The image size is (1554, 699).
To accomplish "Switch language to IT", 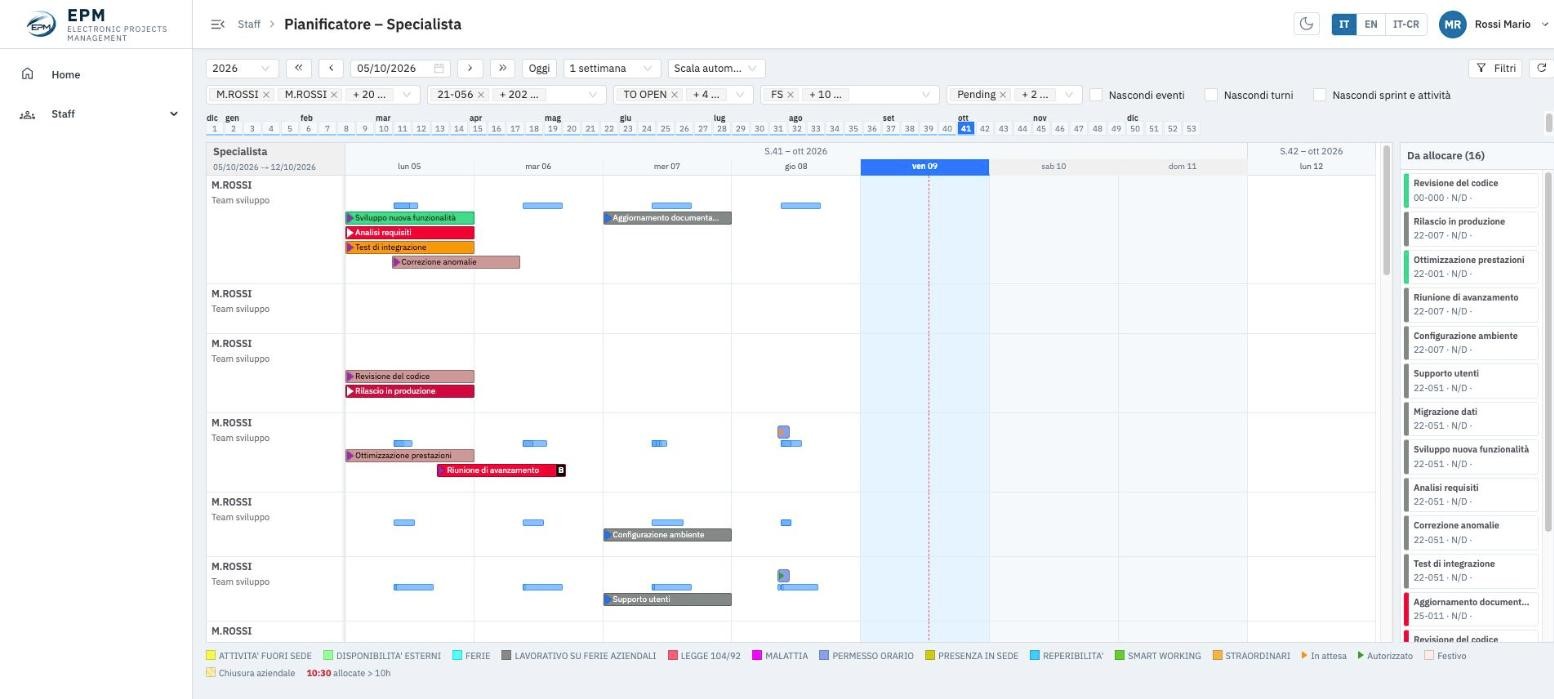I will pyautogui.click(x=1343, y=24).
